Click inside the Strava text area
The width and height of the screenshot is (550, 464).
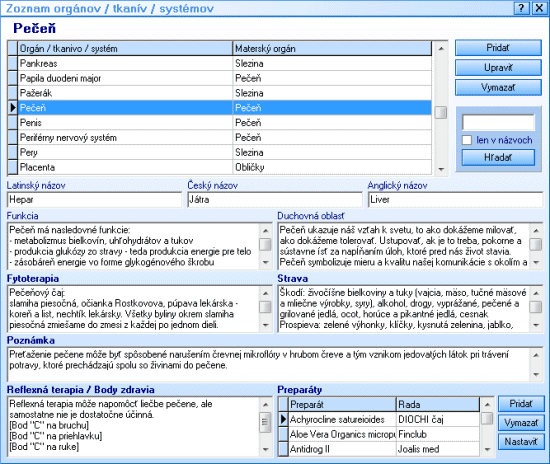[403, 309]
